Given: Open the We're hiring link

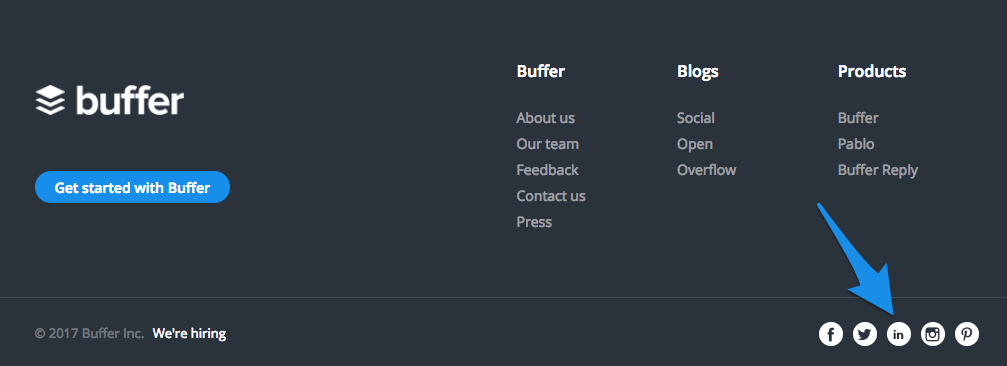Looking at the screenshot, I should [189, 334].
